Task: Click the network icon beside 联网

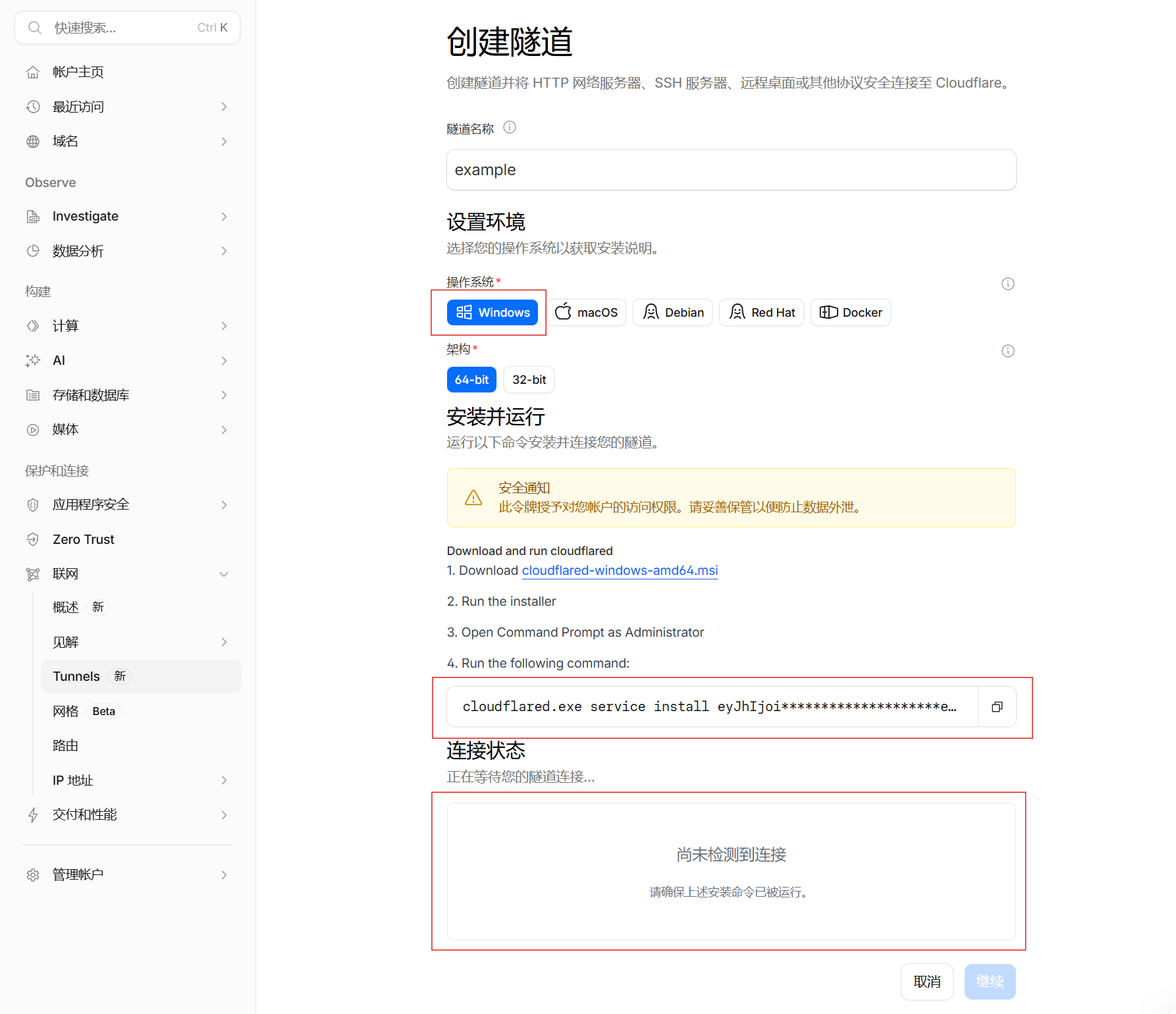Action: click(x=33, y=574)
